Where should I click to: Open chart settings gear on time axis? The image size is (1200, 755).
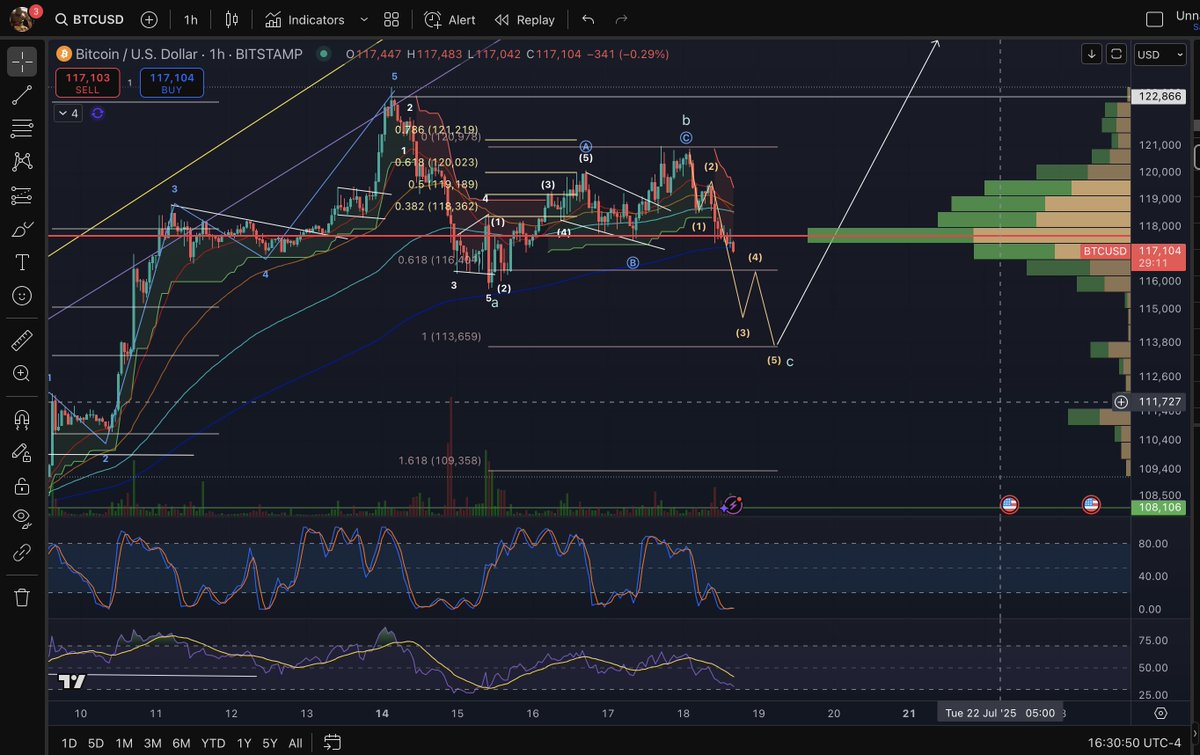[x=1161, y=713]
